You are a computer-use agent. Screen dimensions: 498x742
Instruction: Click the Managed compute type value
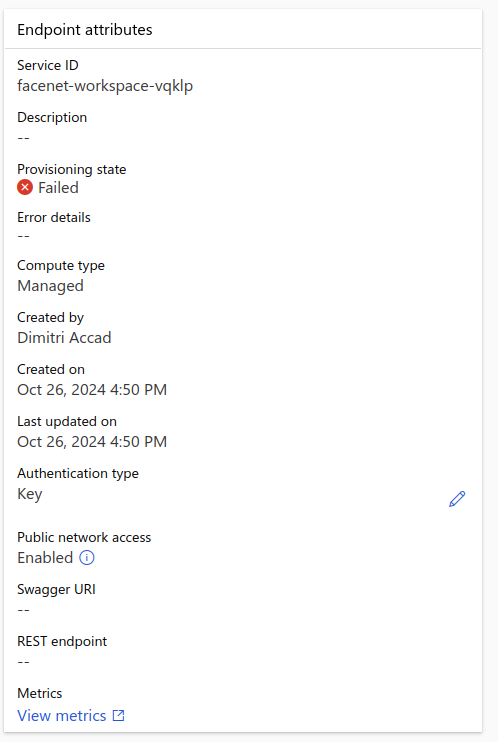click(50, 286)
